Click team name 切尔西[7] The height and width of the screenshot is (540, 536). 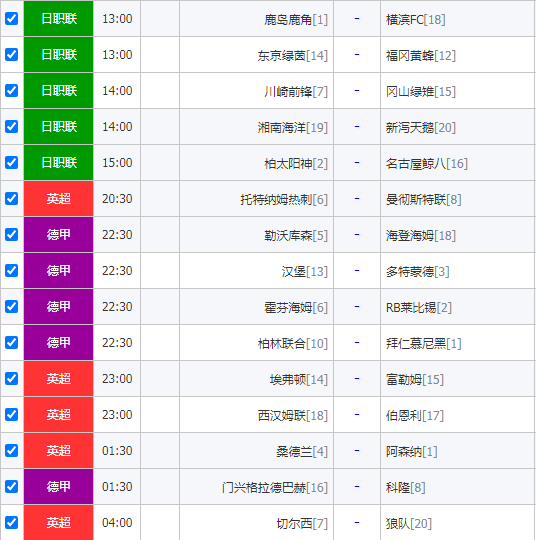click(x=302, y=523)
